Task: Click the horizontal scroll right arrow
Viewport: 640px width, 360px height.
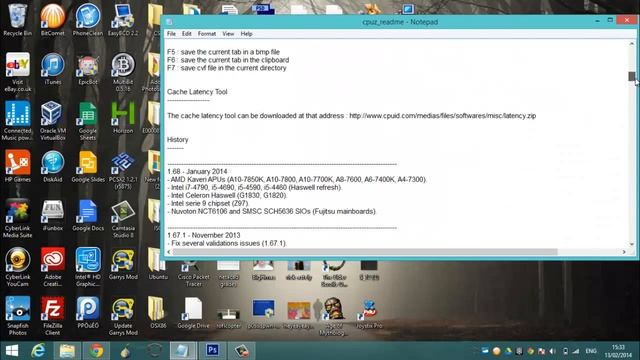Action: click(624, 252)
